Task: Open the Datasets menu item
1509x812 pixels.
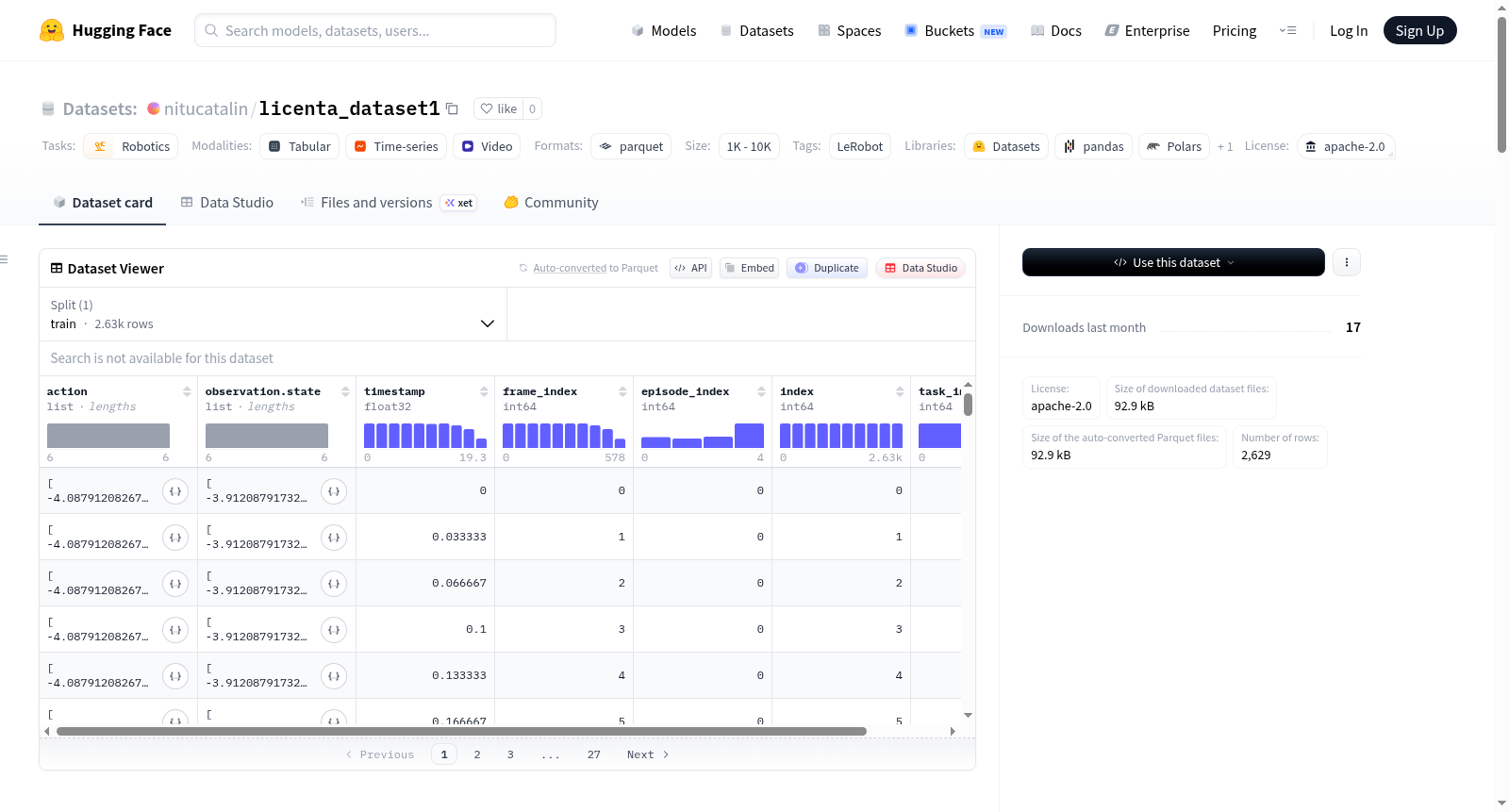Action: [x=756, y=31]
